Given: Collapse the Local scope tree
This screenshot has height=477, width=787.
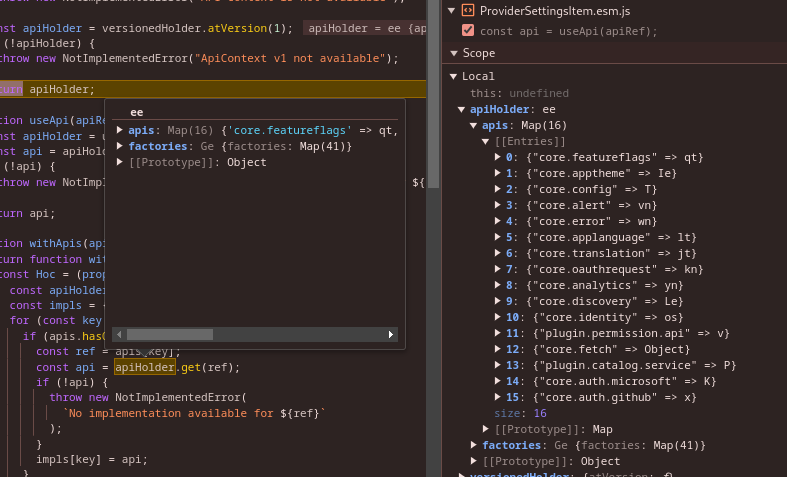Looking at the screenshot, I should point(453,76).
